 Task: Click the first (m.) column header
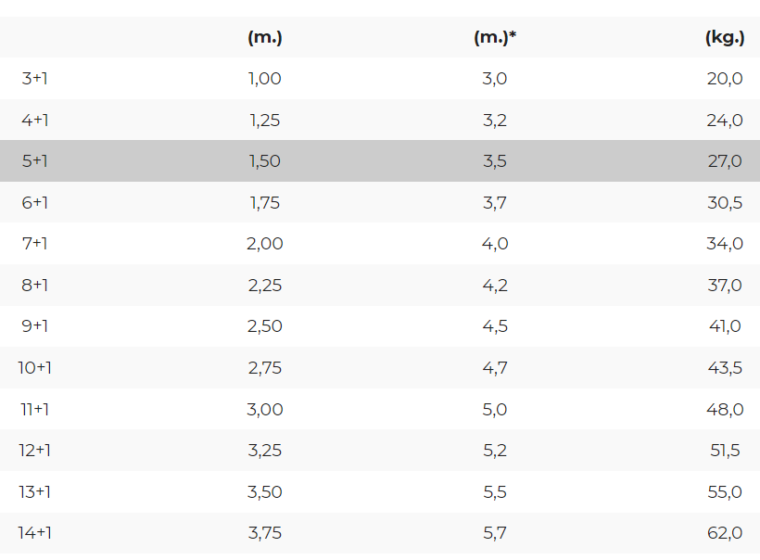click(265, 38)
